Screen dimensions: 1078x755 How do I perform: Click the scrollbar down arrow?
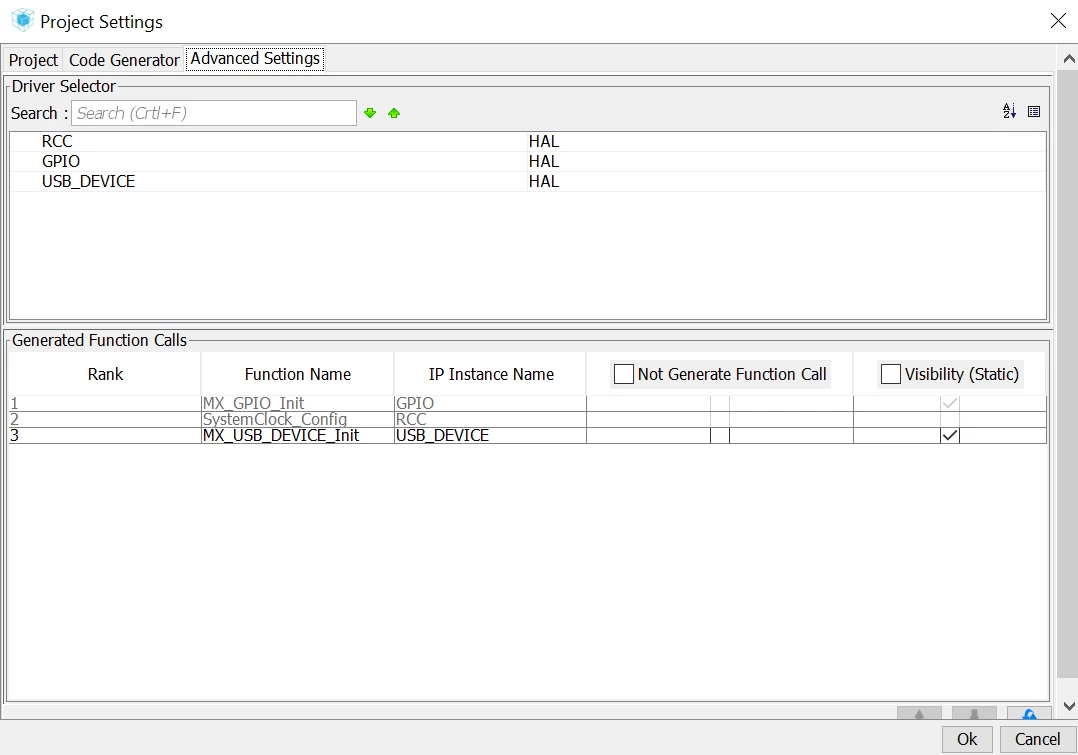tap(1068, 706)
